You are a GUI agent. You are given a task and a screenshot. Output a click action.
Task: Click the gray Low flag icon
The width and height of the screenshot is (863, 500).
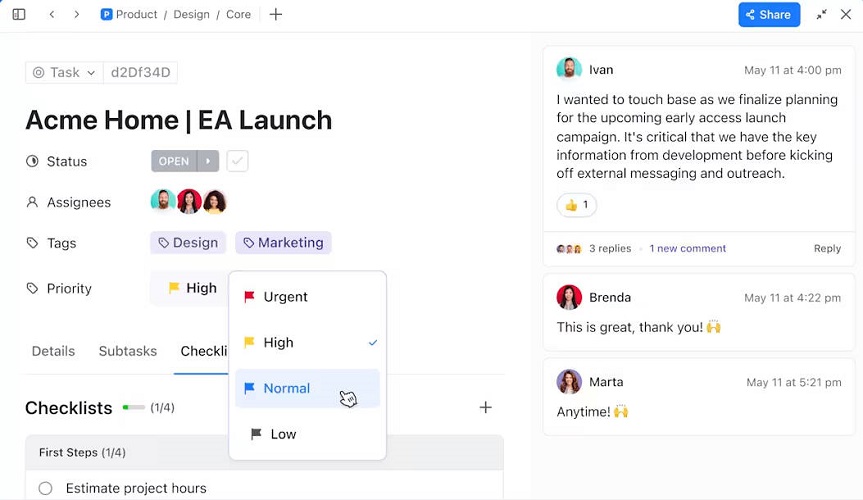pyautogui.click(x=256, y=434)
